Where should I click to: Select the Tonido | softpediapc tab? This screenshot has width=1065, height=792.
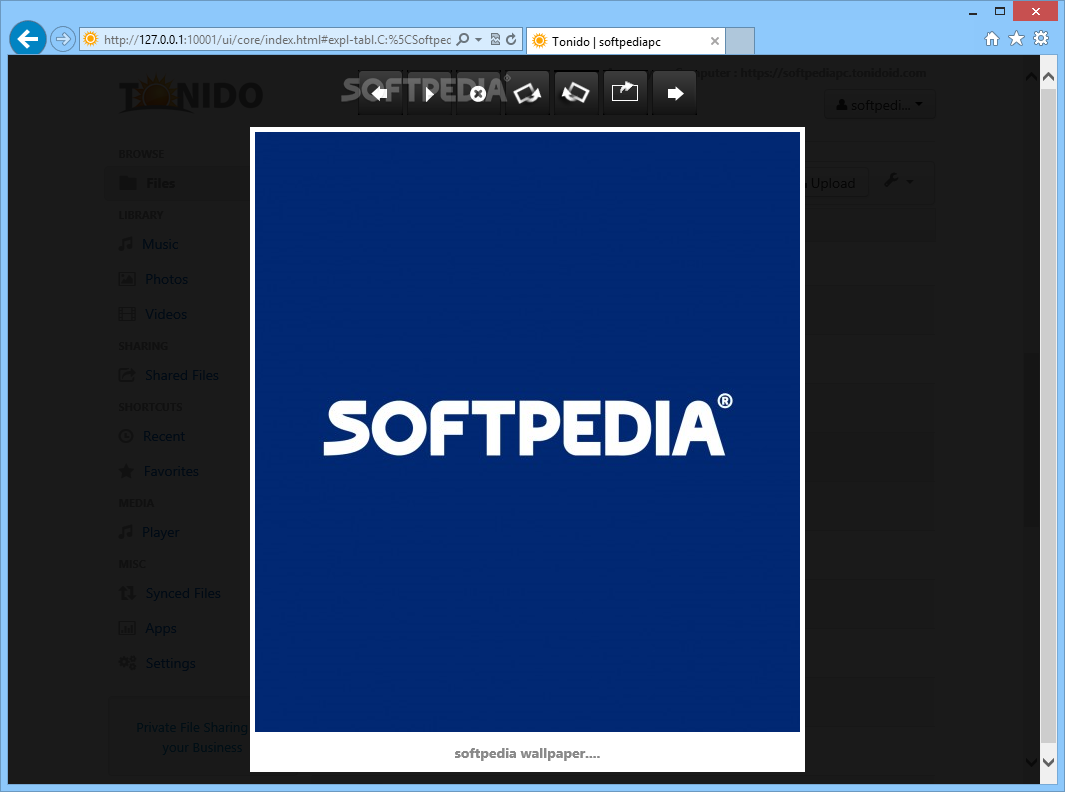click(x=625, y=41)
